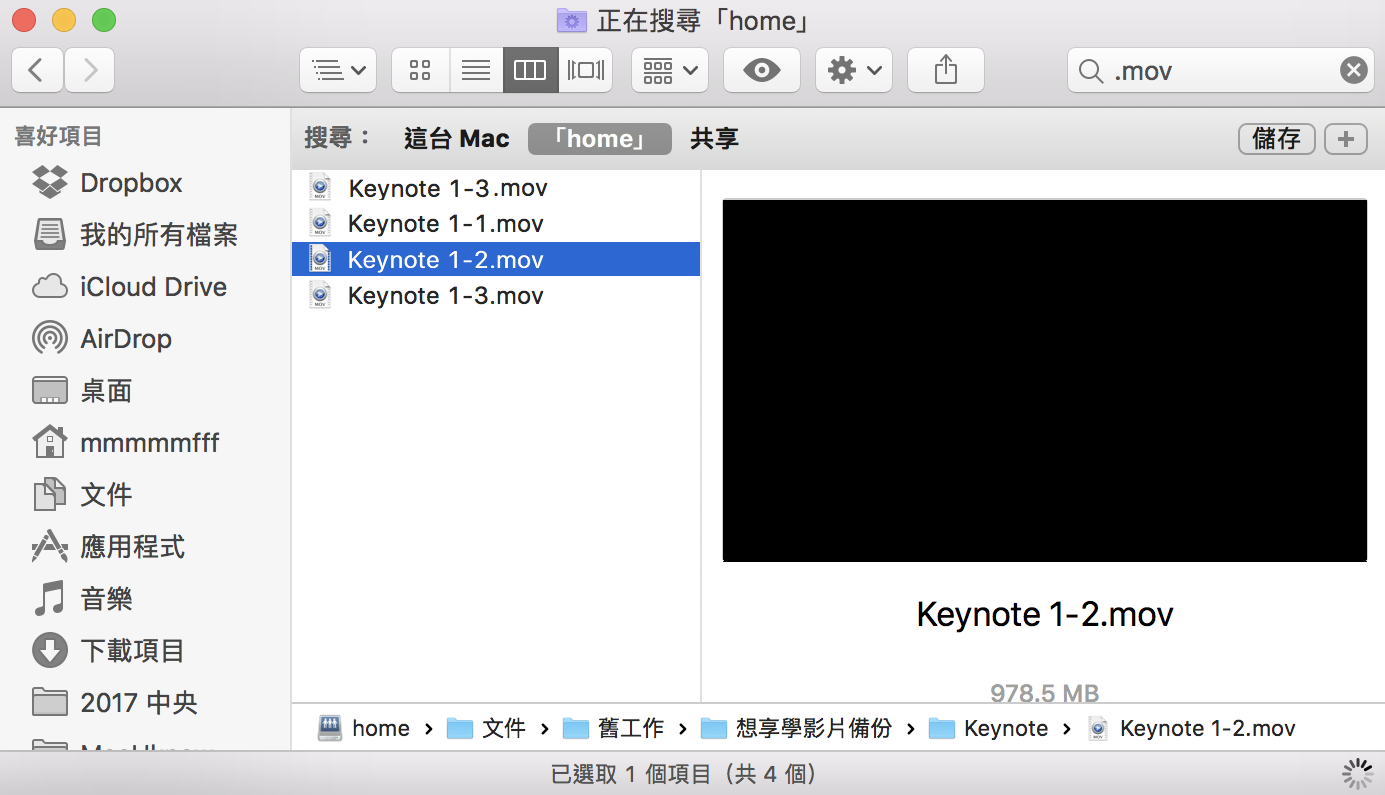Set search scope to 共享
Screen dimensions: 1385x795
click(714, 139)
